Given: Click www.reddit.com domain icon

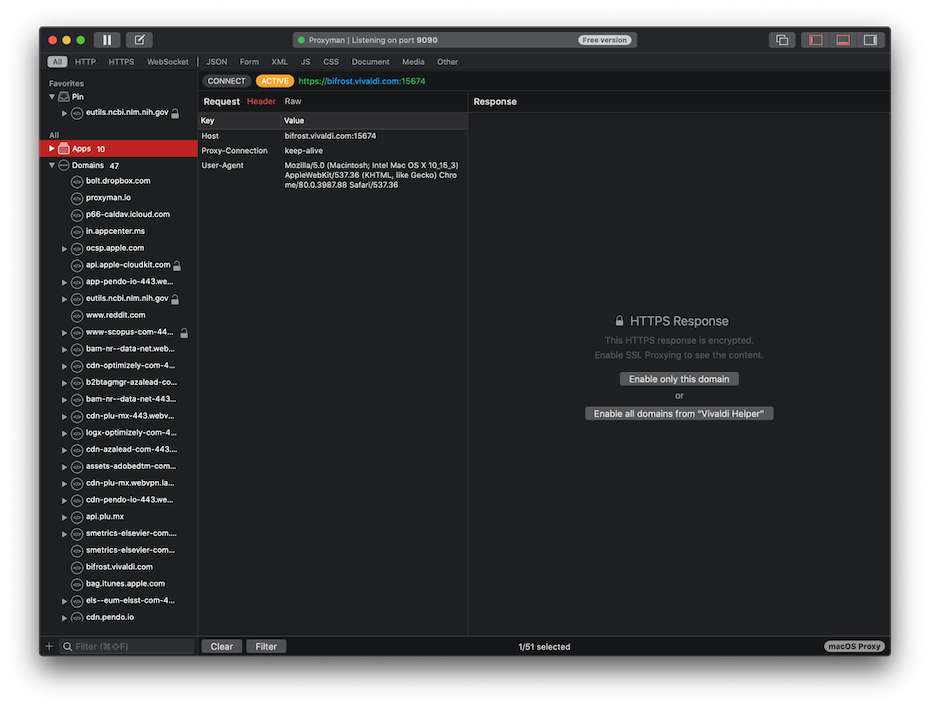Looking at the screenshot, I should [x=77, y=315].
